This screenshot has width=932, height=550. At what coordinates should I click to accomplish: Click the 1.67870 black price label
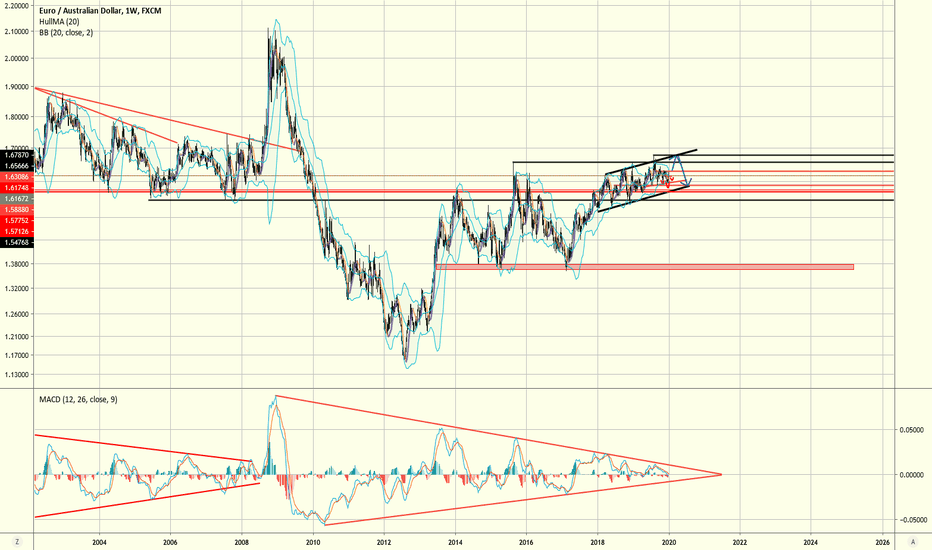click(x=19, y=155)
